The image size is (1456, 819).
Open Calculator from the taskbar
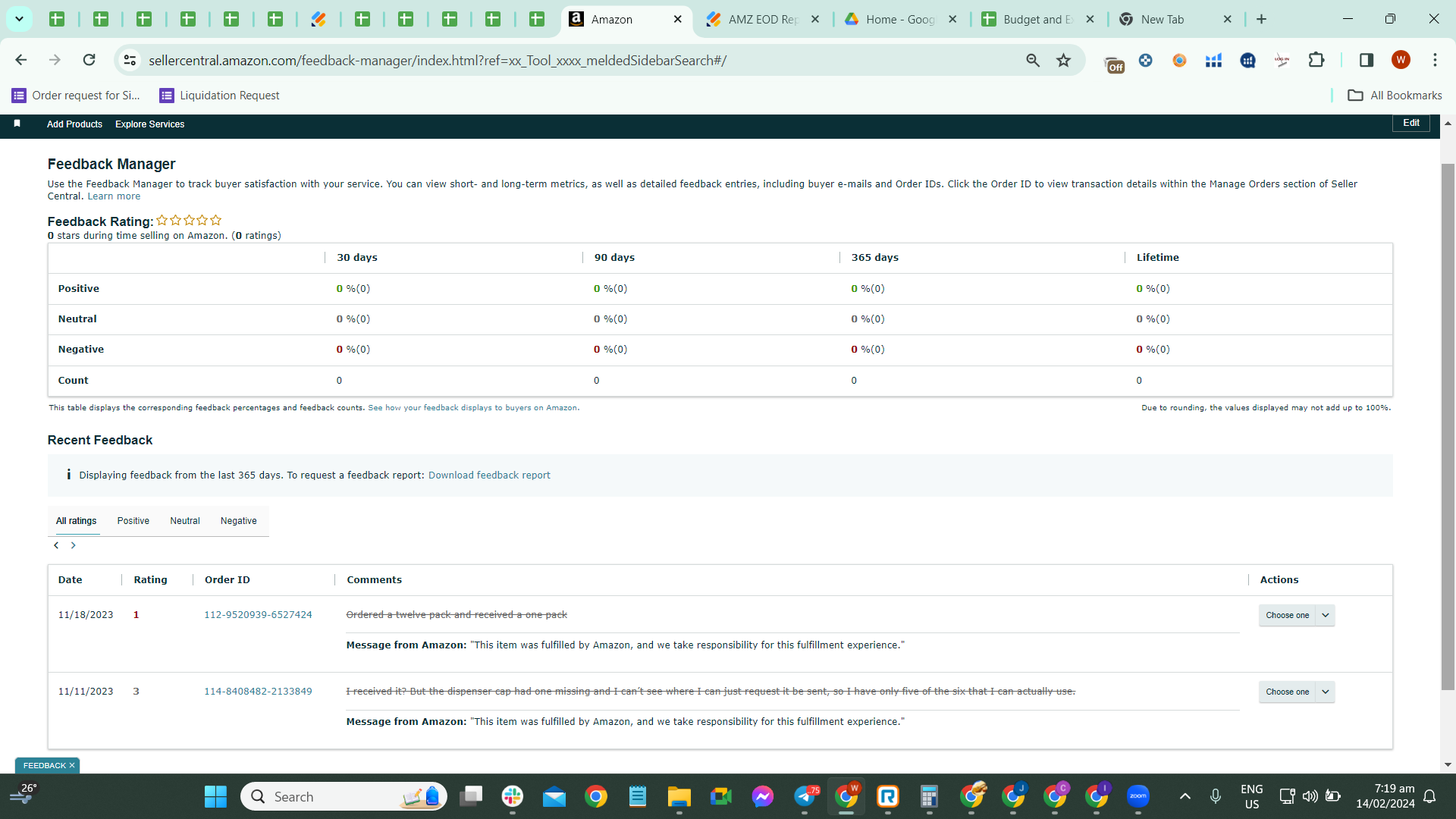[x=929, y=796]
